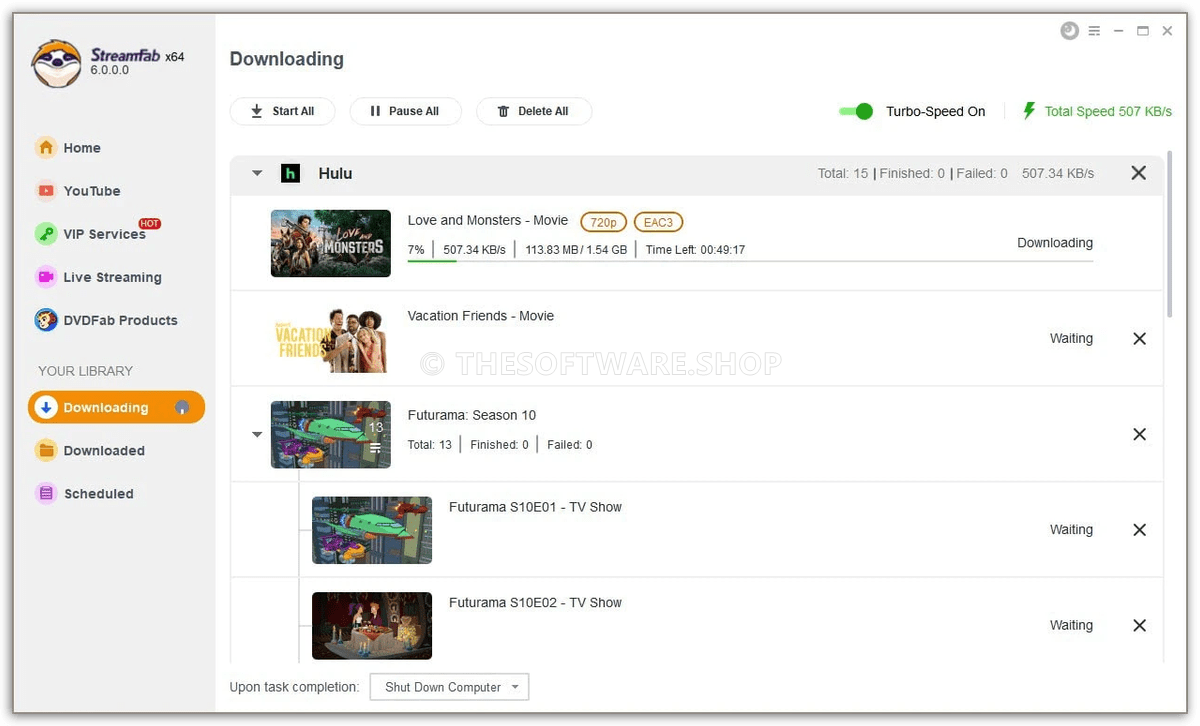Image resolution: width=1200 pixels, height=726 pixels.
Task: Open the Futurama S10E02 thumbnail
Action: (x=372, y=626)
